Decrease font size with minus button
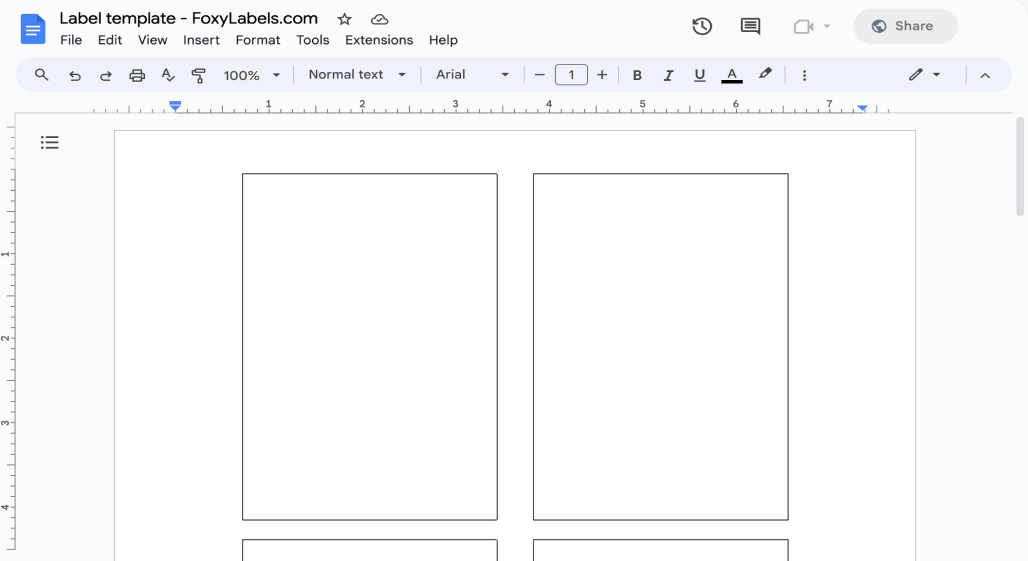This screenshot has height=561, width=1028. pos(540,75)
